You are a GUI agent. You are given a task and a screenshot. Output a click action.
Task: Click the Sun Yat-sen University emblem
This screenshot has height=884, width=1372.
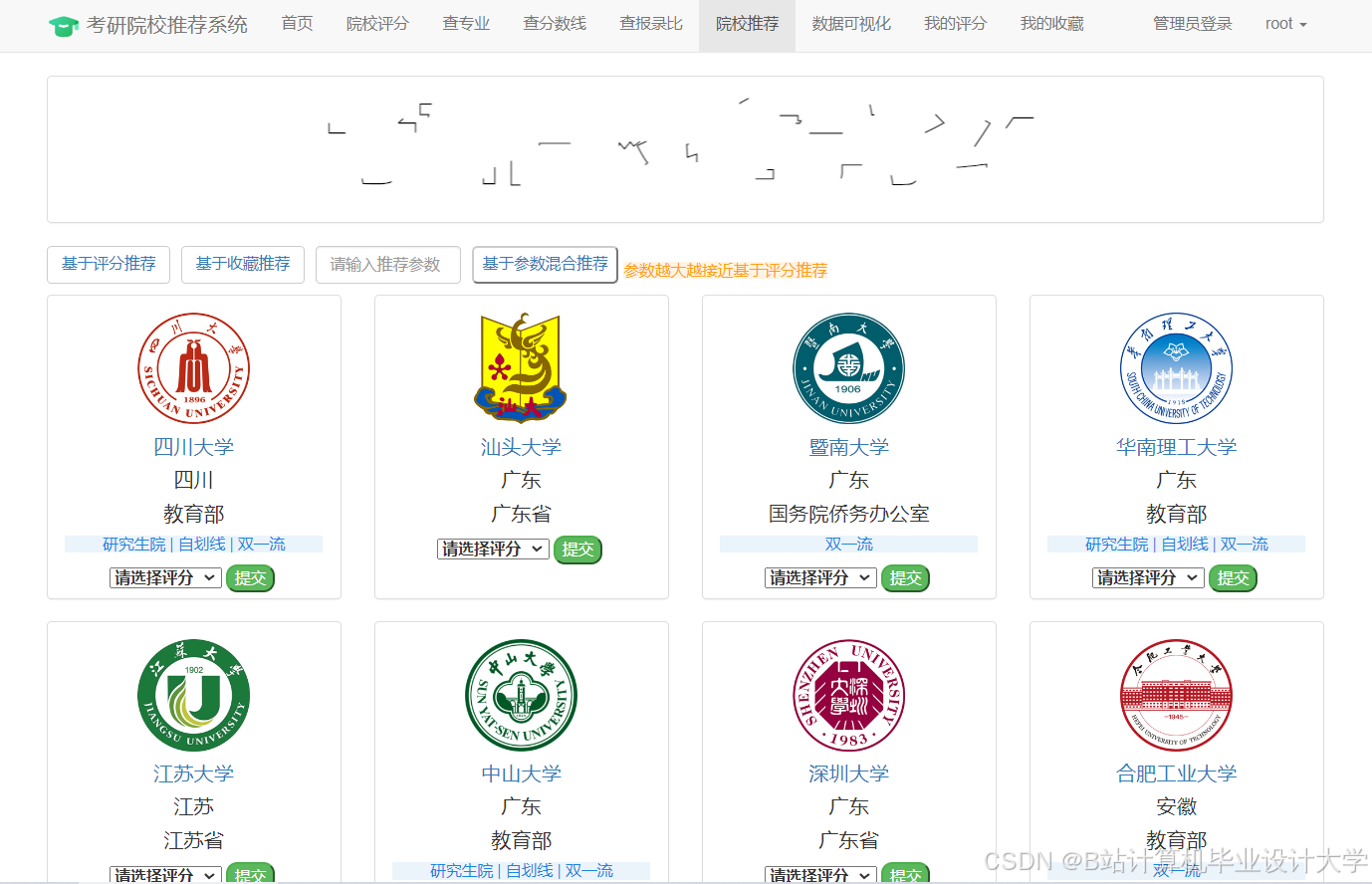coord(521,695)
